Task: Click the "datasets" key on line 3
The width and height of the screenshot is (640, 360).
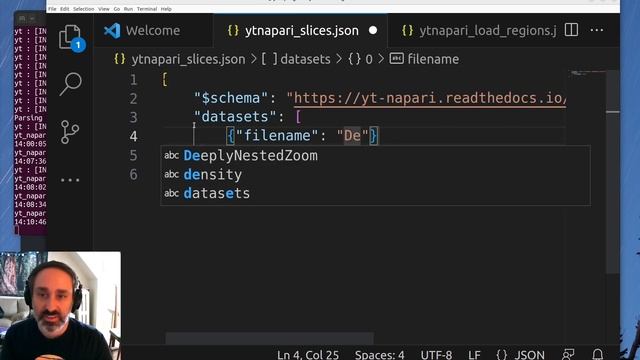Action: (x=235, y=117)
